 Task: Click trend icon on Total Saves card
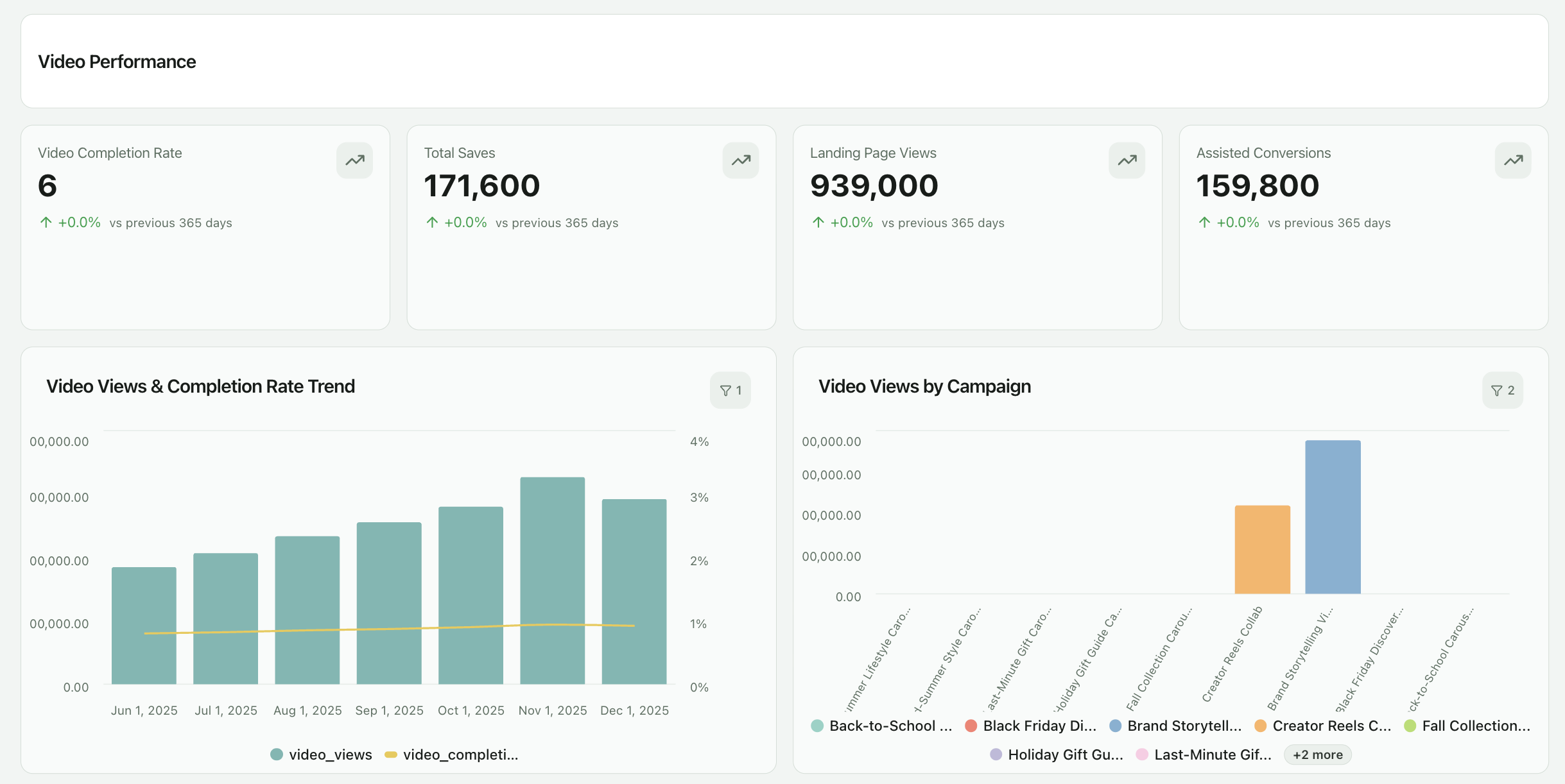tap(741, 160)
